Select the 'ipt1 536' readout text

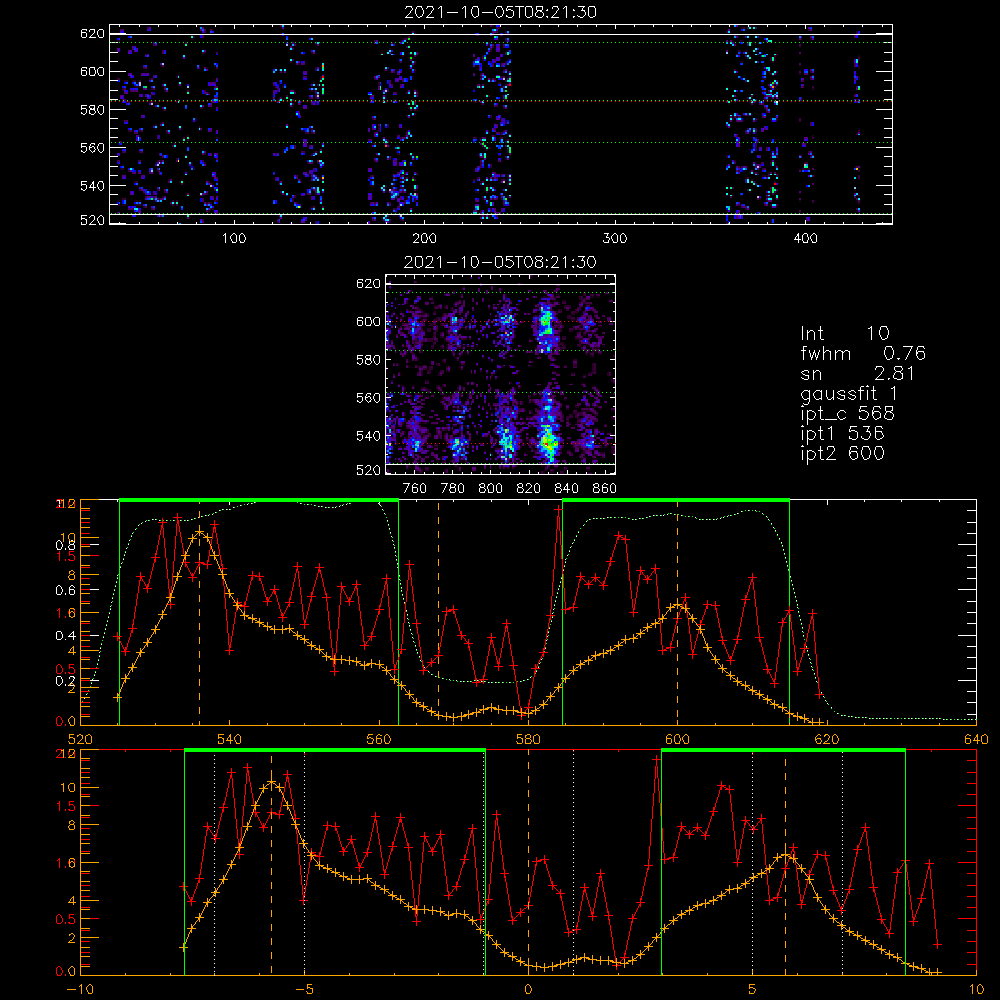tap(842, 434)
